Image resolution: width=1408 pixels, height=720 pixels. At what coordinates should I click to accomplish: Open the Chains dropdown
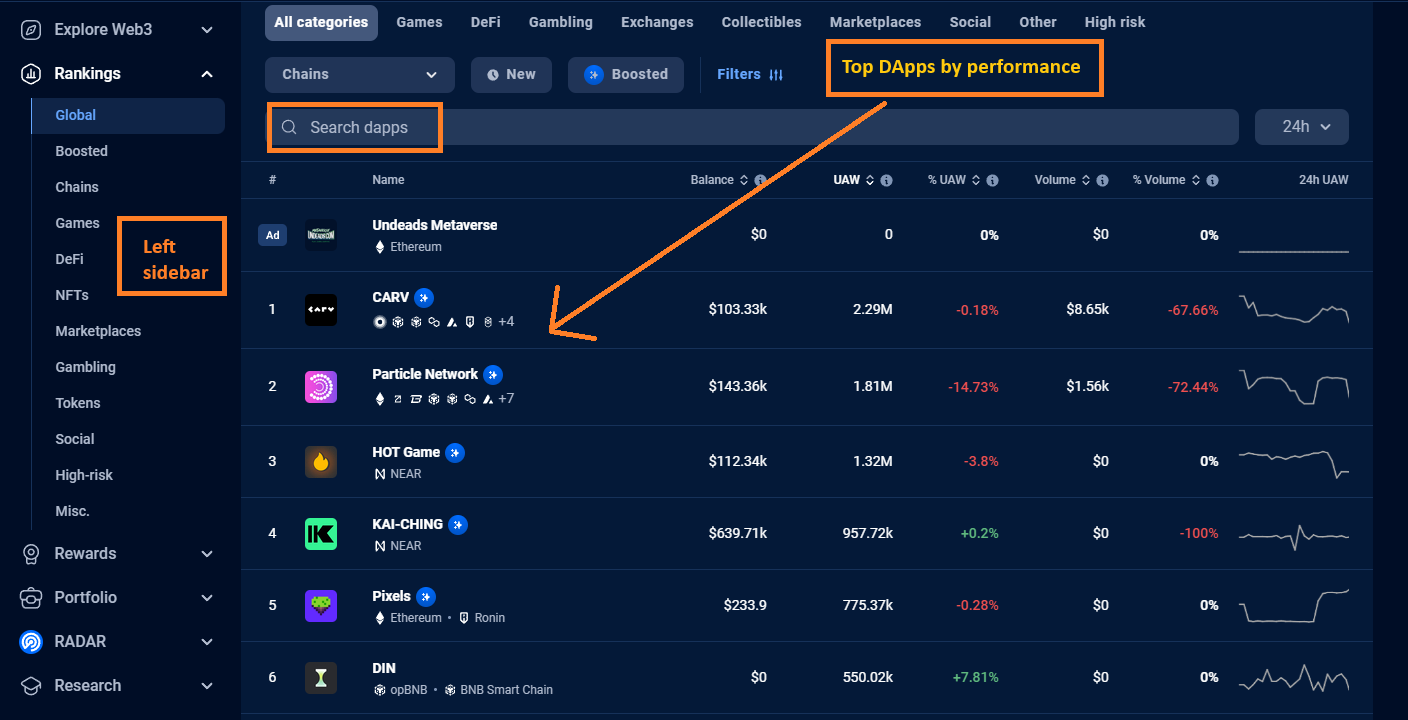(359, 75)
